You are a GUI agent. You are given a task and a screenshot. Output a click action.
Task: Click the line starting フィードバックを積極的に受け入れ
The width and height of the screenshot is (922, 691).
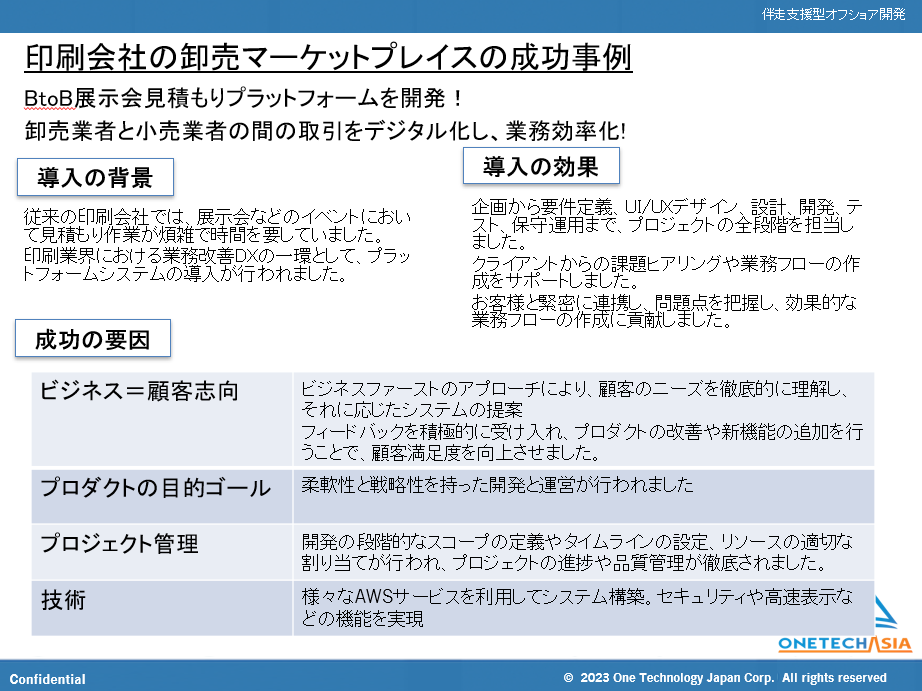pos(582,442)
